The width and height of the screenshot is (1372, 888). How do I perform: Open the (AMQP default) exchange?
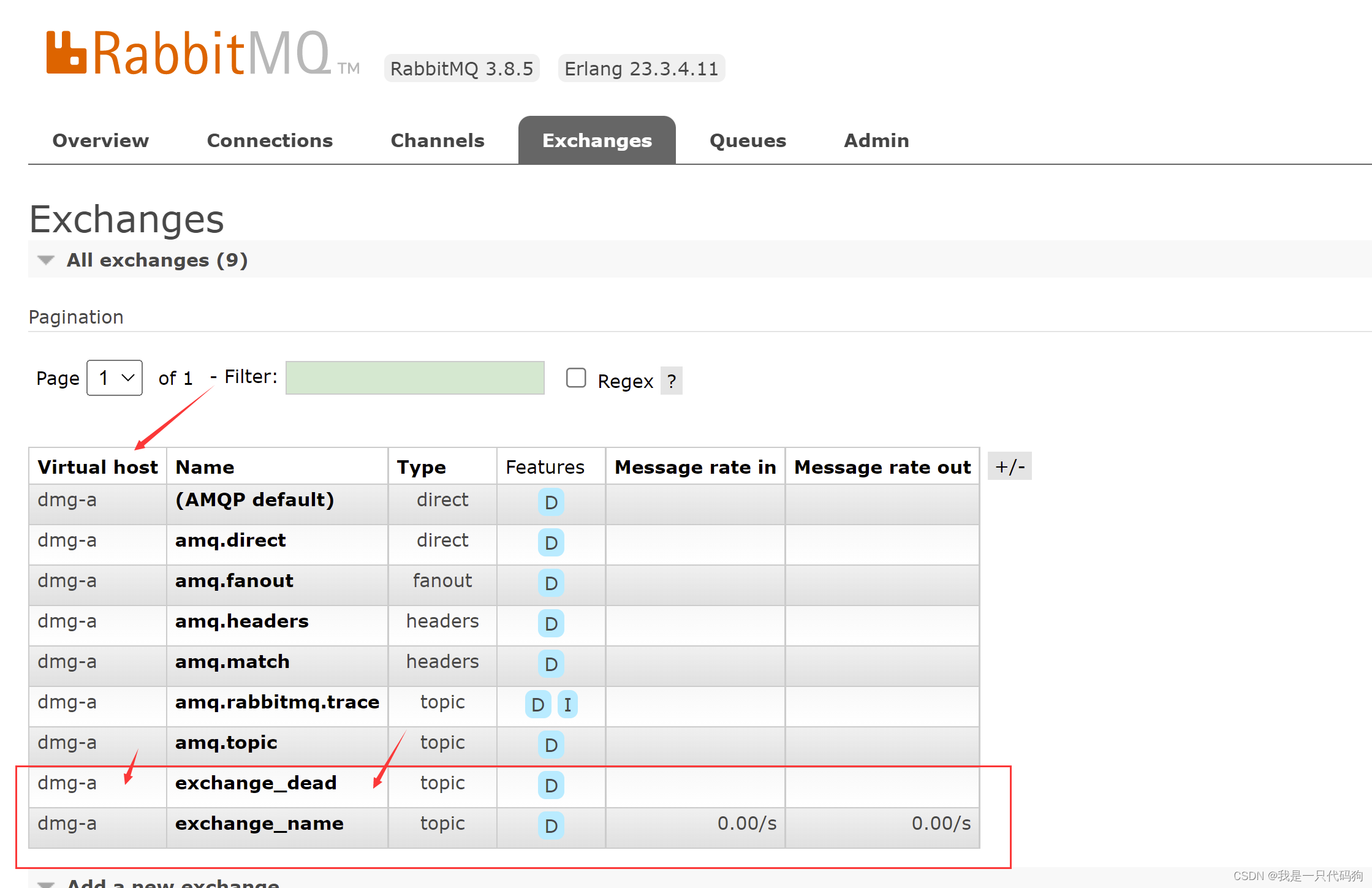[x=255, y=499]
